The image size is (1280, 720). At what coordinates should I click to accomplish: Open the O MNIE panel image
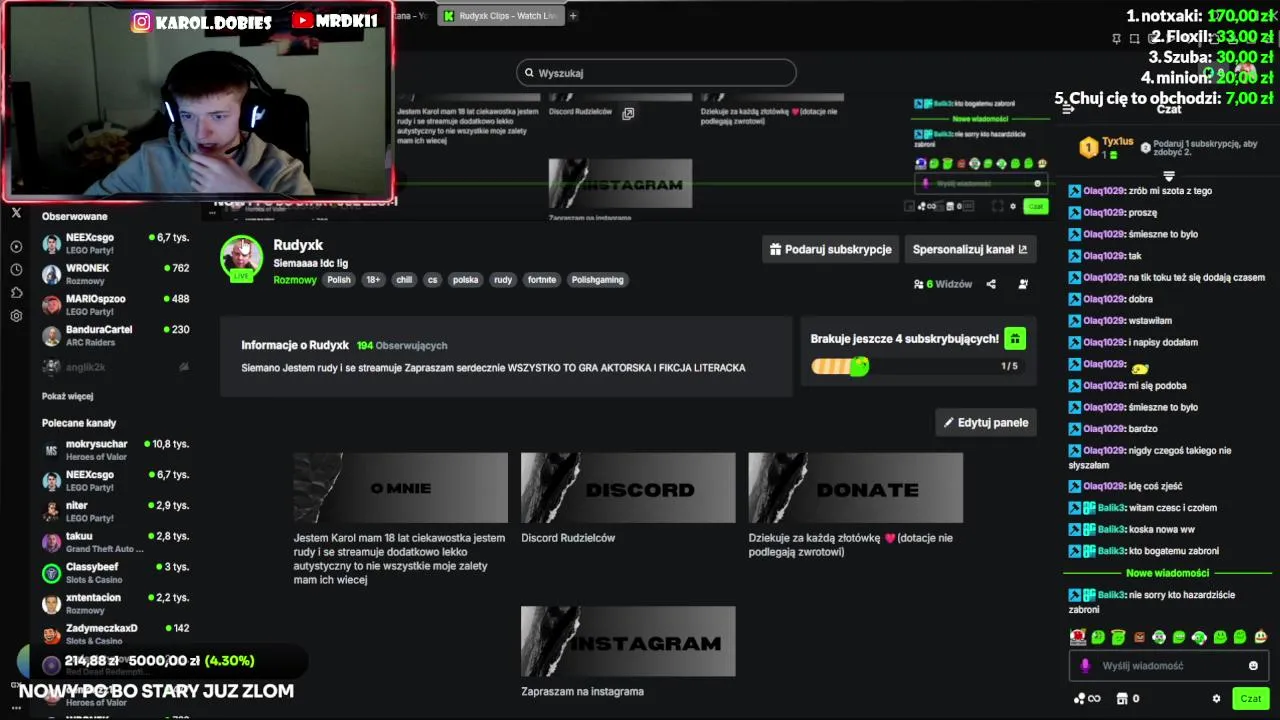coord(400,488)
